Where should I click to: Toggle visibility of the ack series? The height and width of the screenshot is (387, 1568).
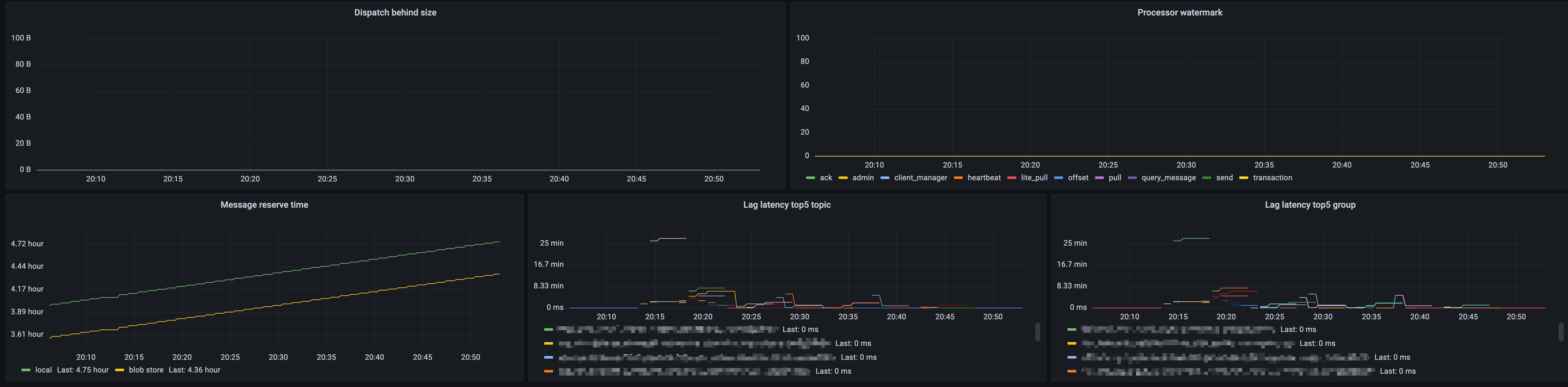(825, 177)
